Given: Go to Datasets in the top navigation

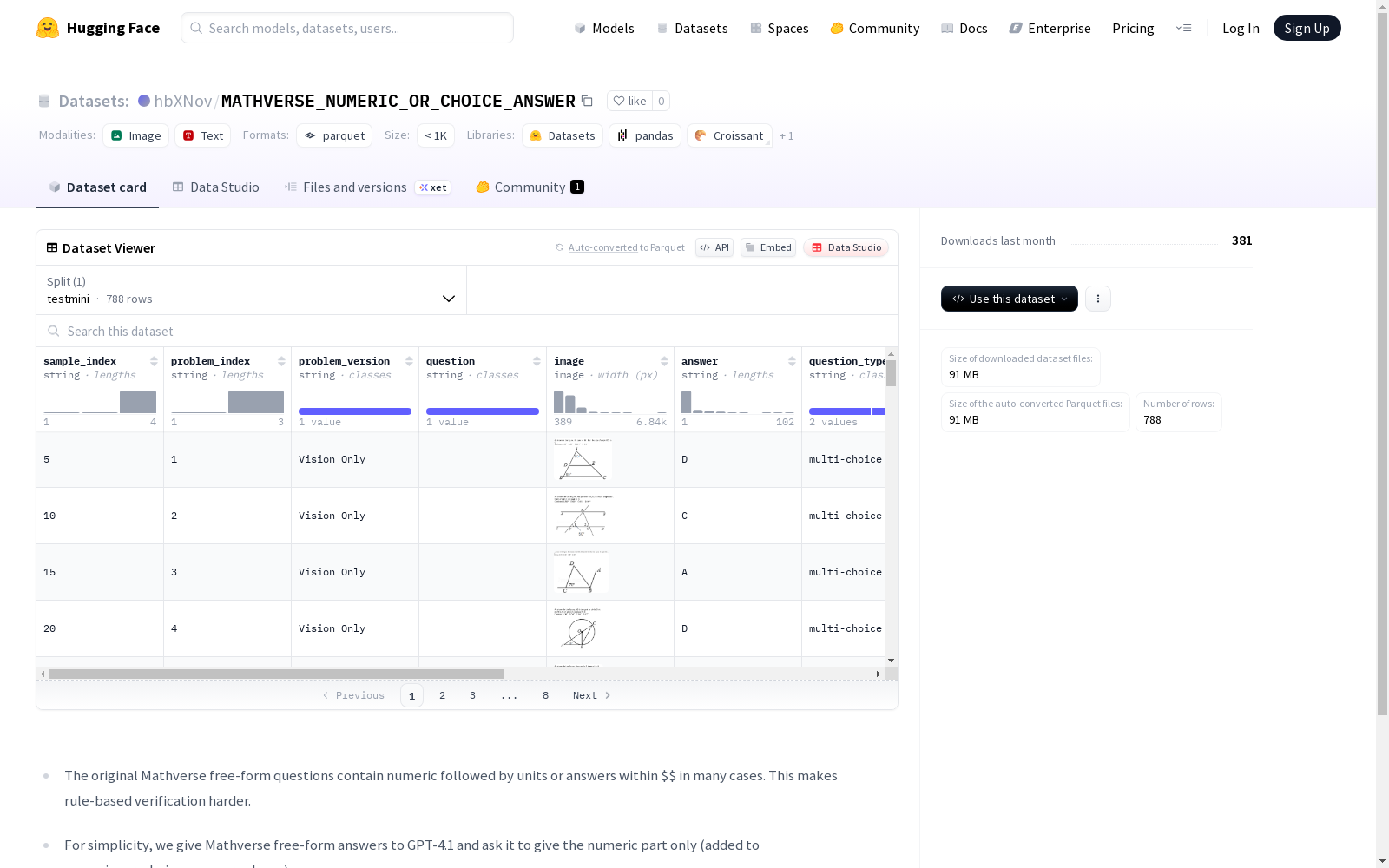Looking at the screenshot, I should (692, 28).
